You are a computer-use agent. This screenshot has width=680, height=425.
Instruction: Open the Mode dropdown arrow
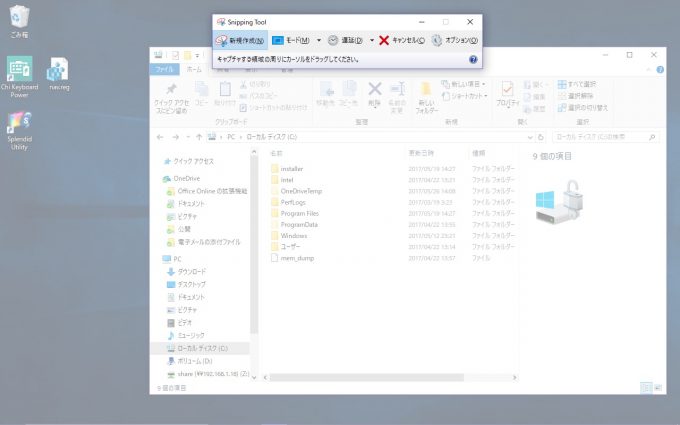pyautogui.click(x=319, y=40)
